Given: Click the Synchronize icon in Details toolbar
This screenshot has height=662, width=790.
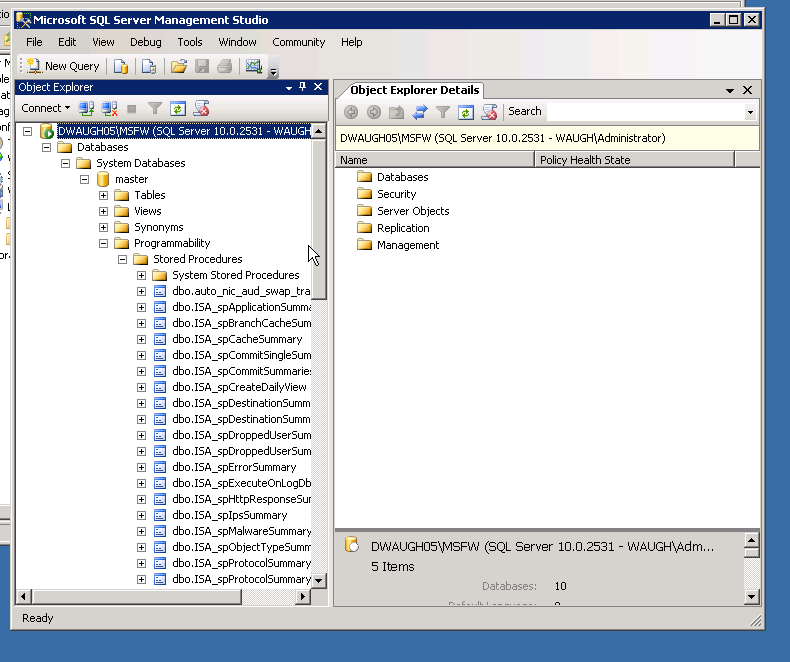Looking at the screenshot, I should click(x=420, y=112).
